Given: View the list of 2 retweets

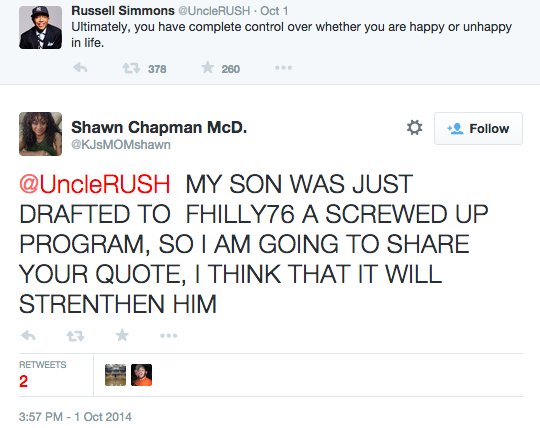Looking at the screenshot, I should coord(43,375).
